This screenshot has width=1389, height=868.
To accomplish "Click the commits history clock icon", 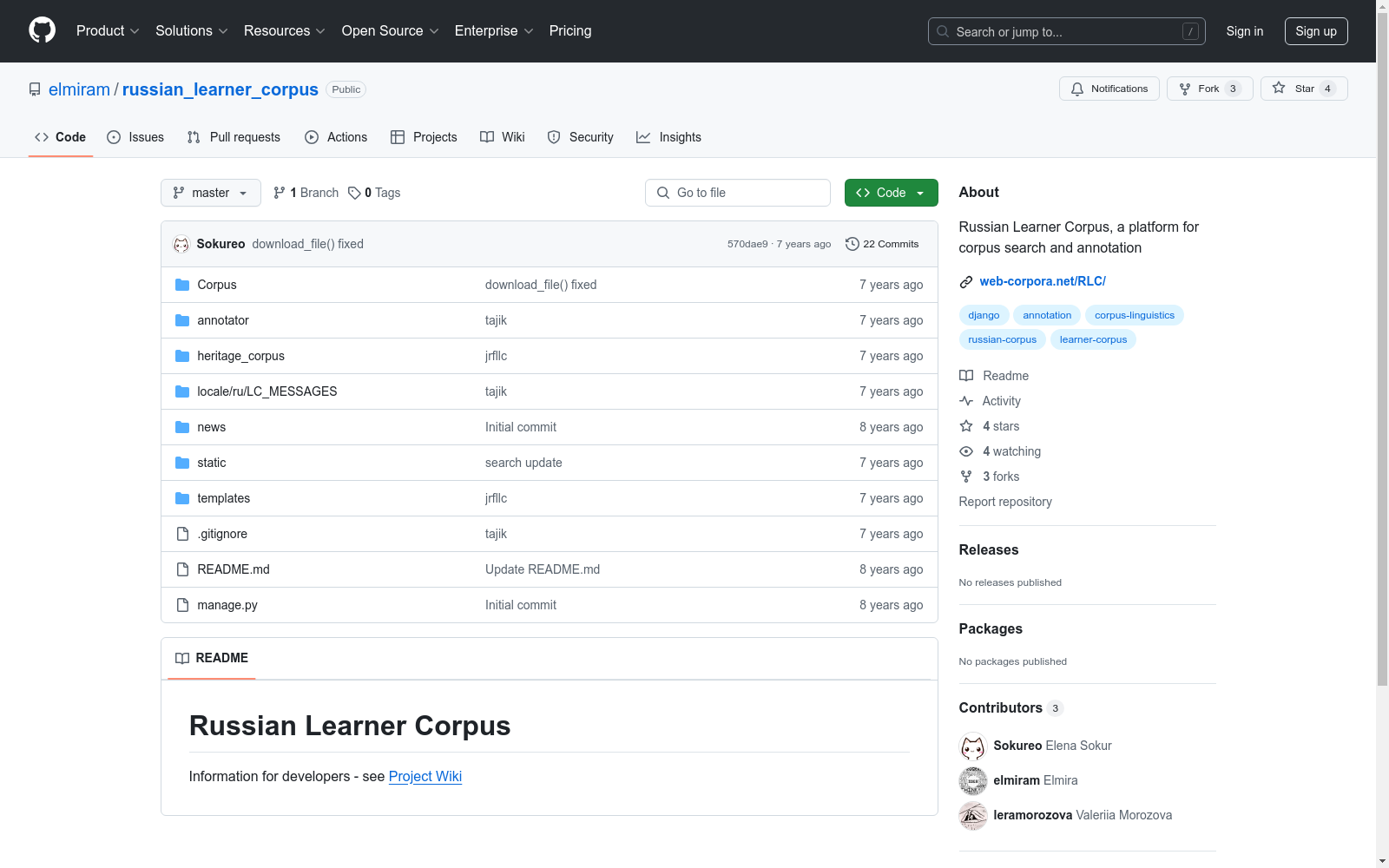I will [852, 244].
